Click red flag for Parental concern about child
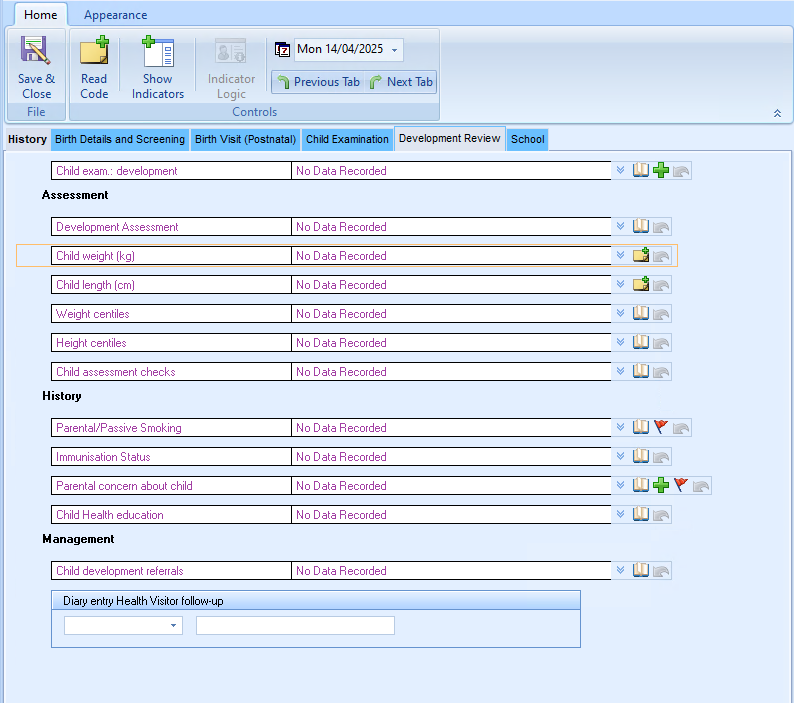This screenshot has height=703, width=794. click(x=681, y=485)
